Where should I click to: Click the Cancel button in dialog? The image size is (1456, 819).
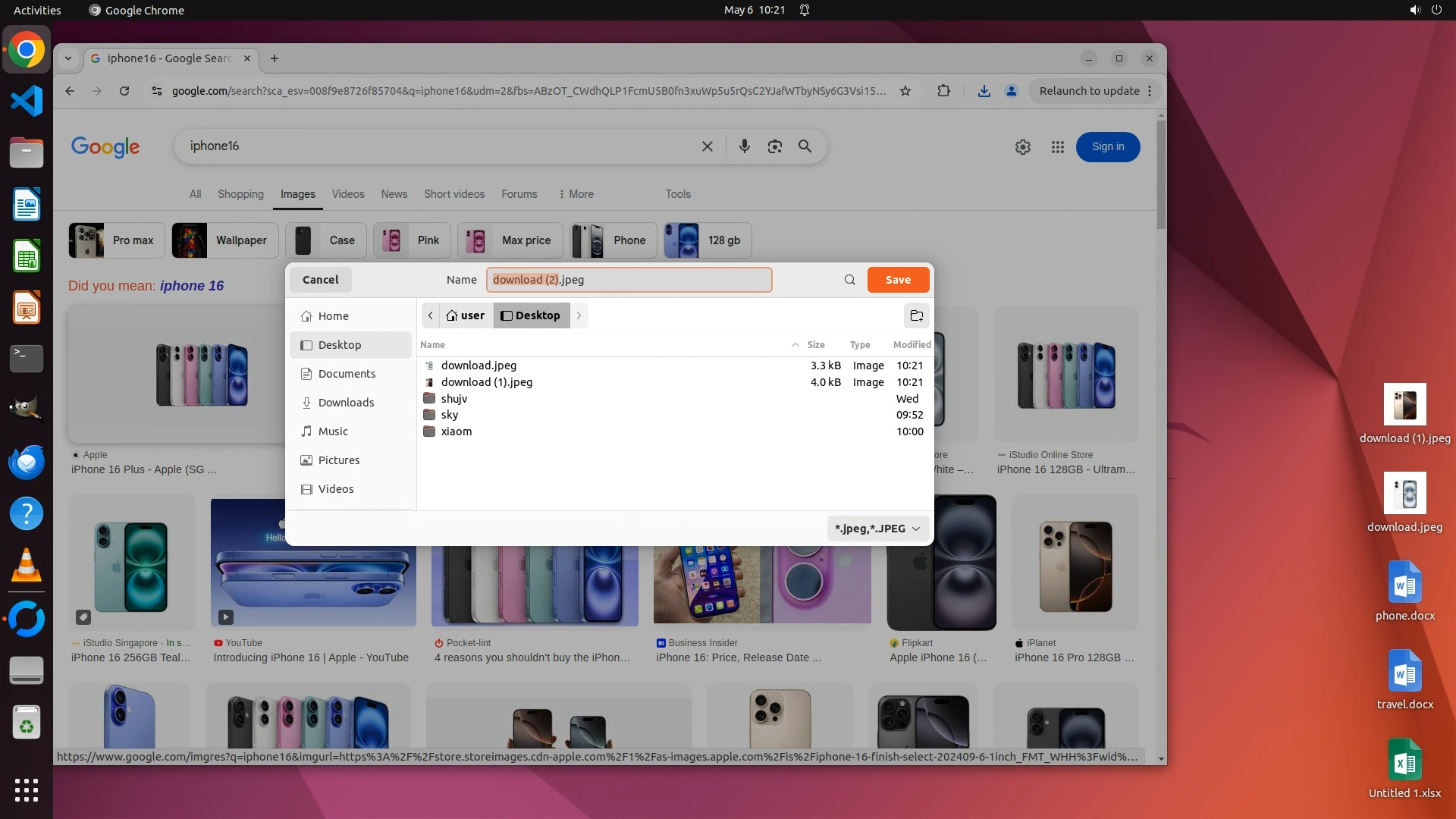click(320, 280)
